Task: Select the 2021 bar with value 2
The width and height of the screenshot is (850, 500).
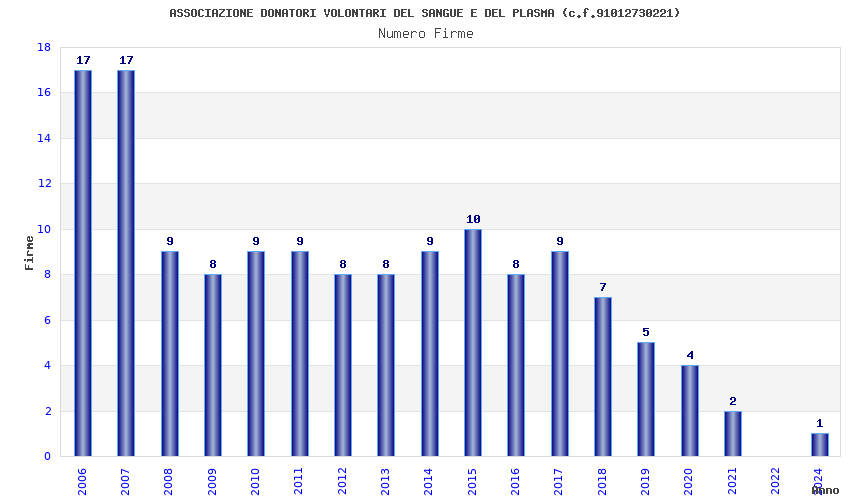Action: [x=733, y=433]
